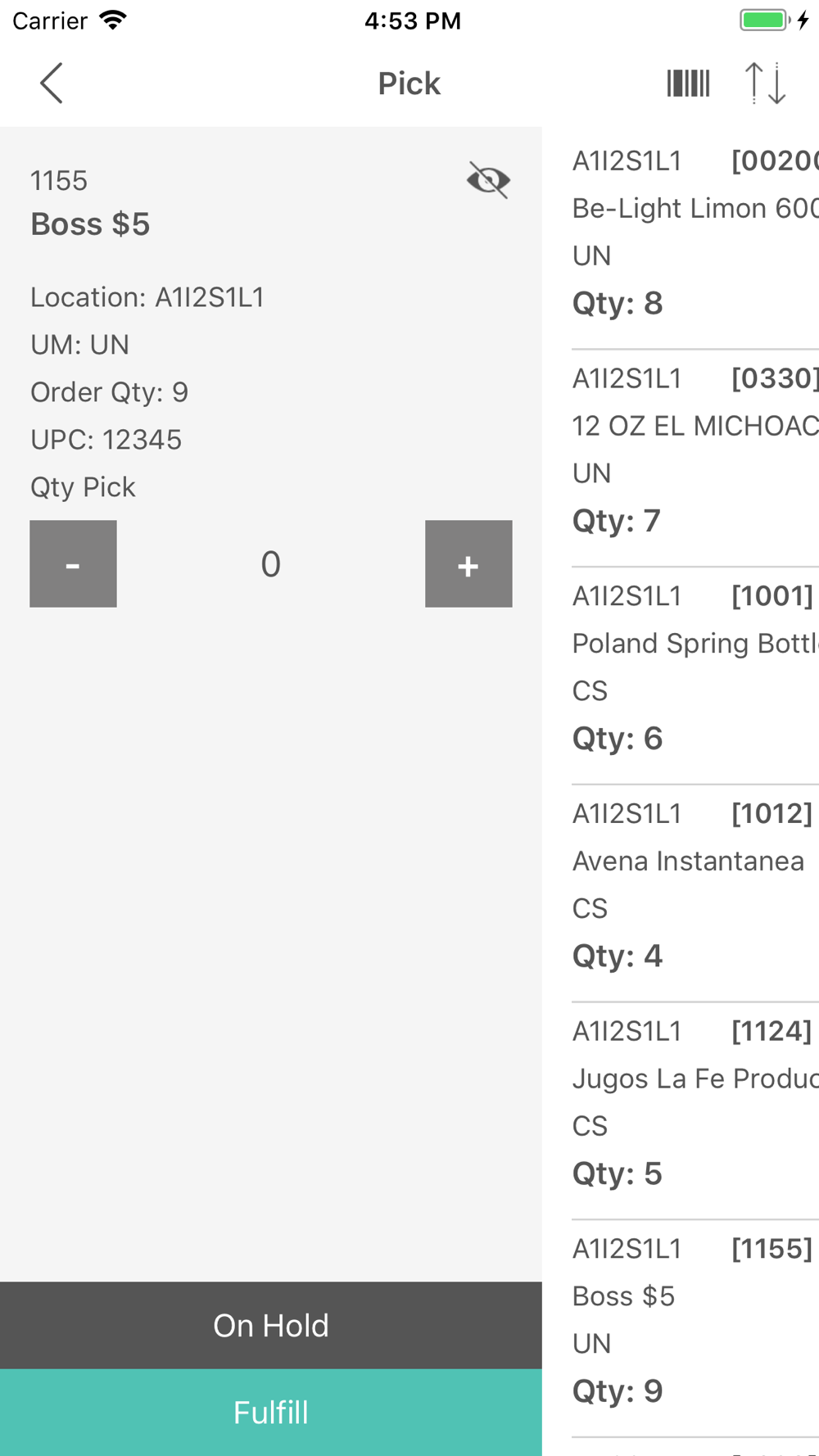Tap the item code [1155] label

[772, 1249]
